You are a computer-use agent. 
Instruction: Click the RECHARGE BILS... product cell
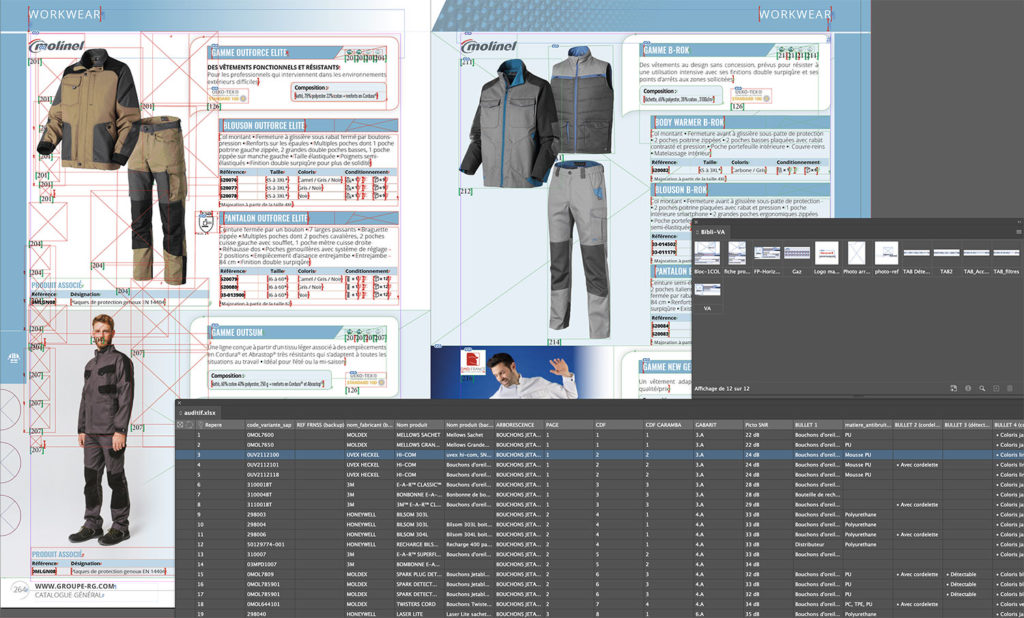click(419, 544)
